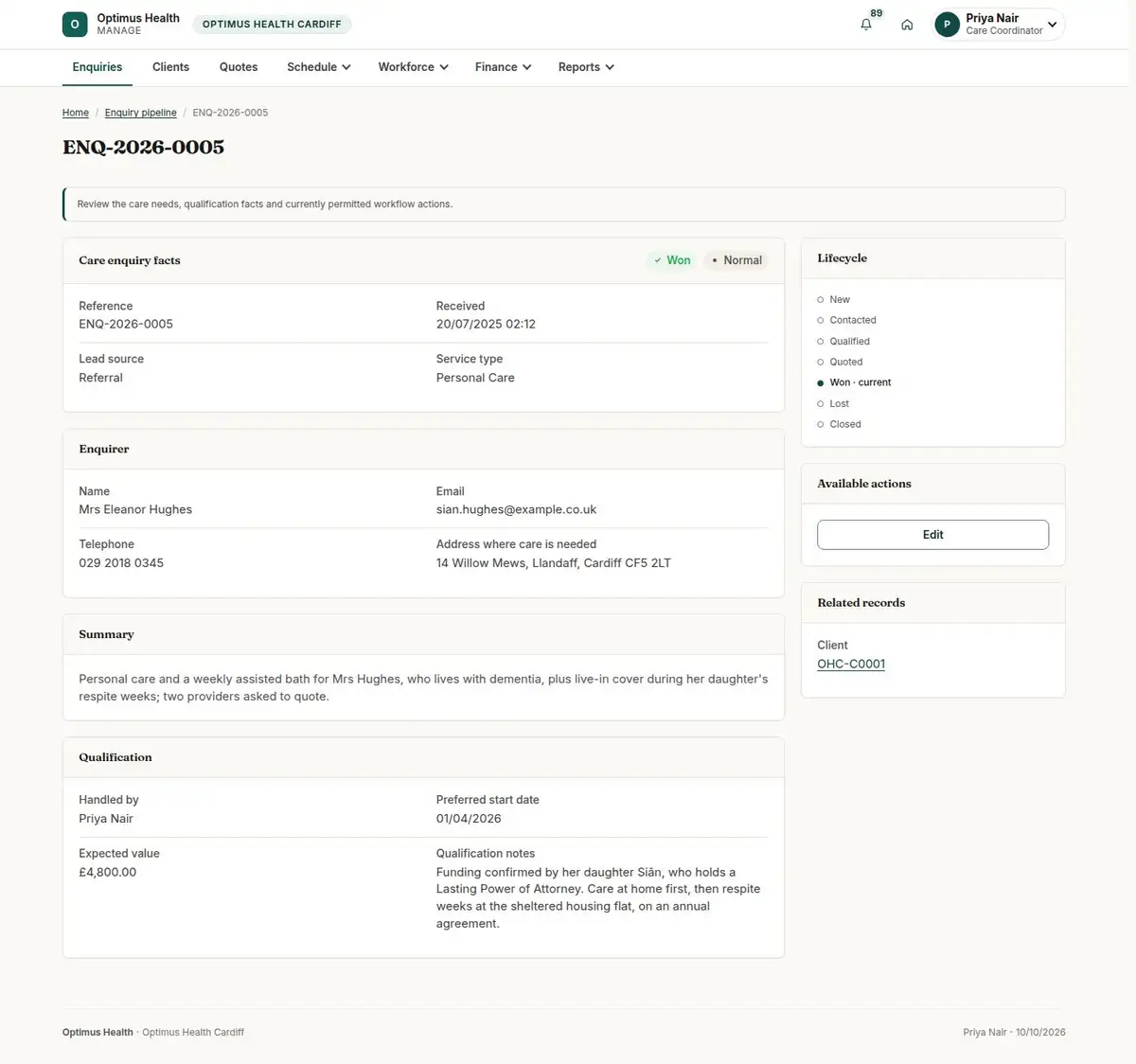
Task: Open the user profile chevron dropdown
Action: click(1052, 25)
